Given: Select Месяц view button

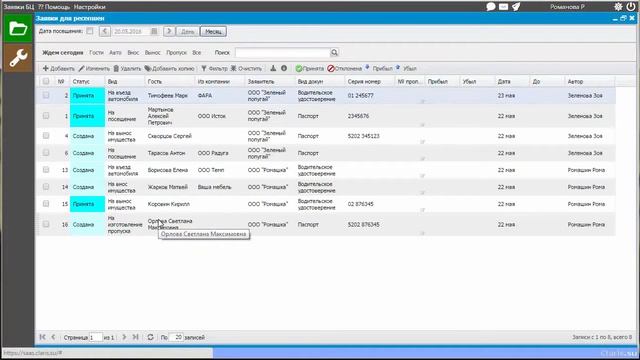Looking at the screenshot, I should 213,31.
